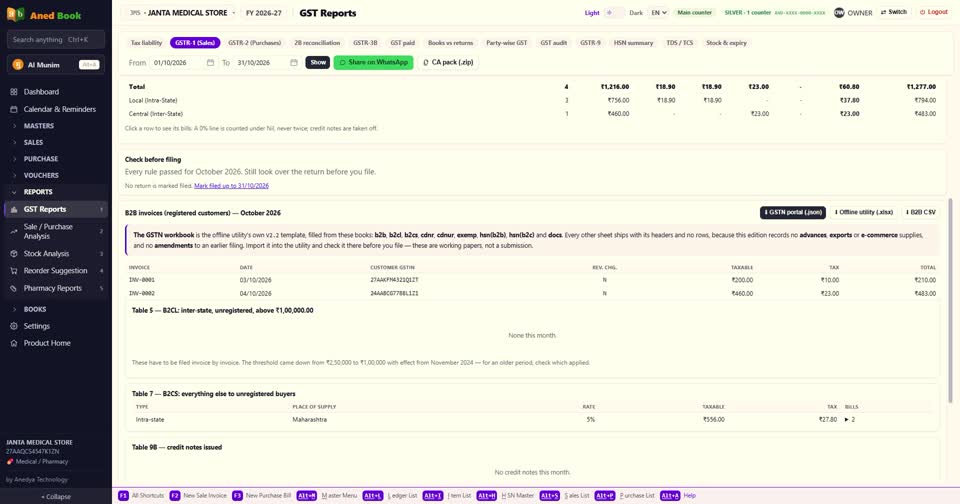960x504 pixels.
Task: Download Offline utility (.xlsx) file
Action: click(864, 213)
